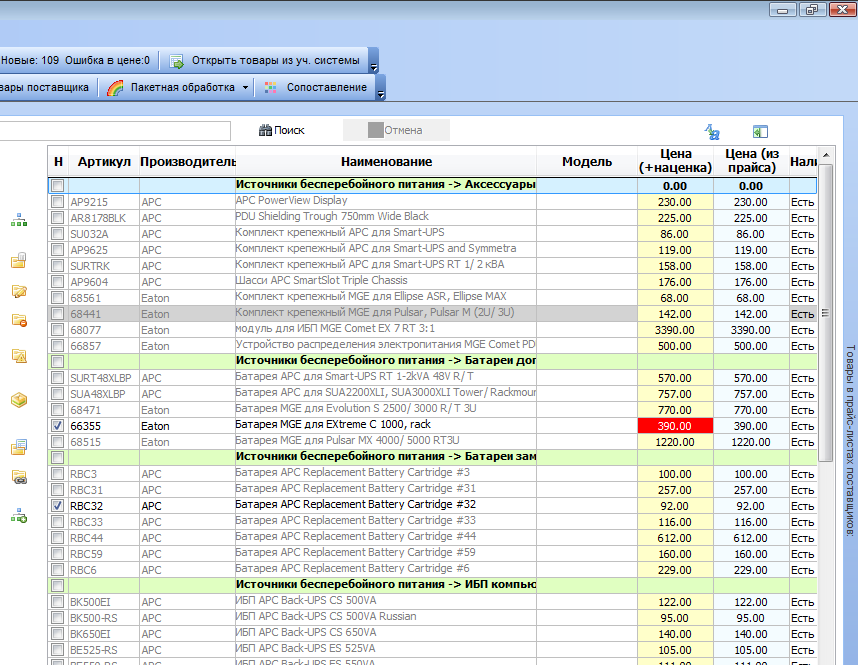Click the folder with trash can icon
This screenshot has height=665, width=858.
pyautogui.click(x=19, y=260)
